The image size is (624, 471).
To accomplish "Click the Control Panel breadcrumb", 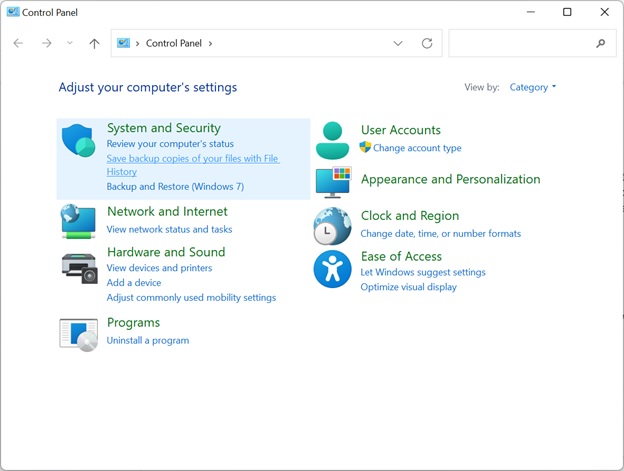I will (174, 43).
